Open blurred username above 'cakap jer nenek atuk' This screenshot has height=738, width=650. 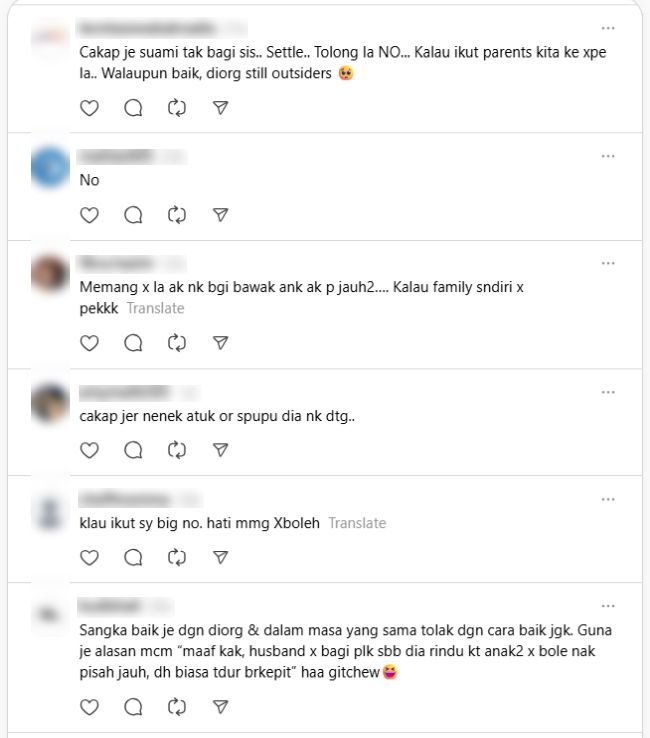[124, 392]
